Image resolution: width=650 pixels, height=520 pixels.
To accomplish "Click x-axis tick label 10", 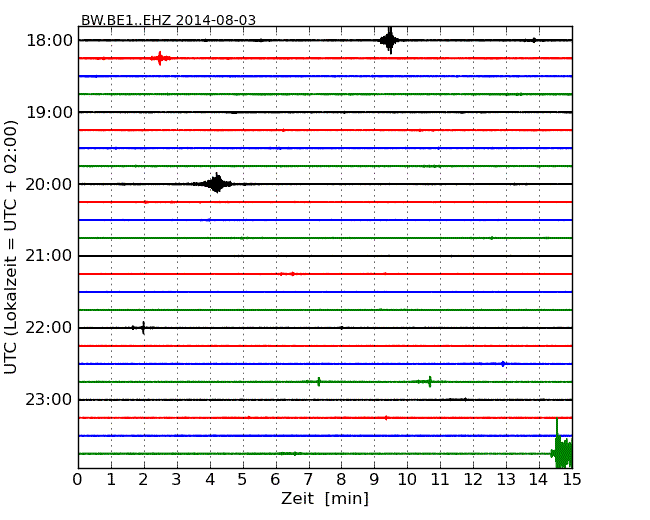I will (407, 480).
